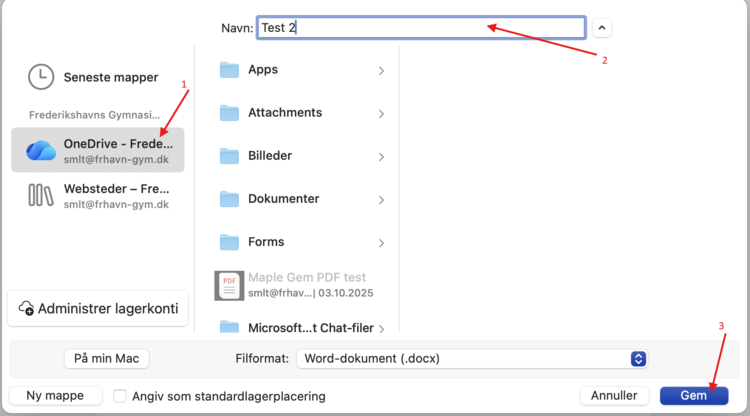The height and width of the screenshot is (416, 750).
Task: Open the Billeder folder icon
Action: [230, 156]
